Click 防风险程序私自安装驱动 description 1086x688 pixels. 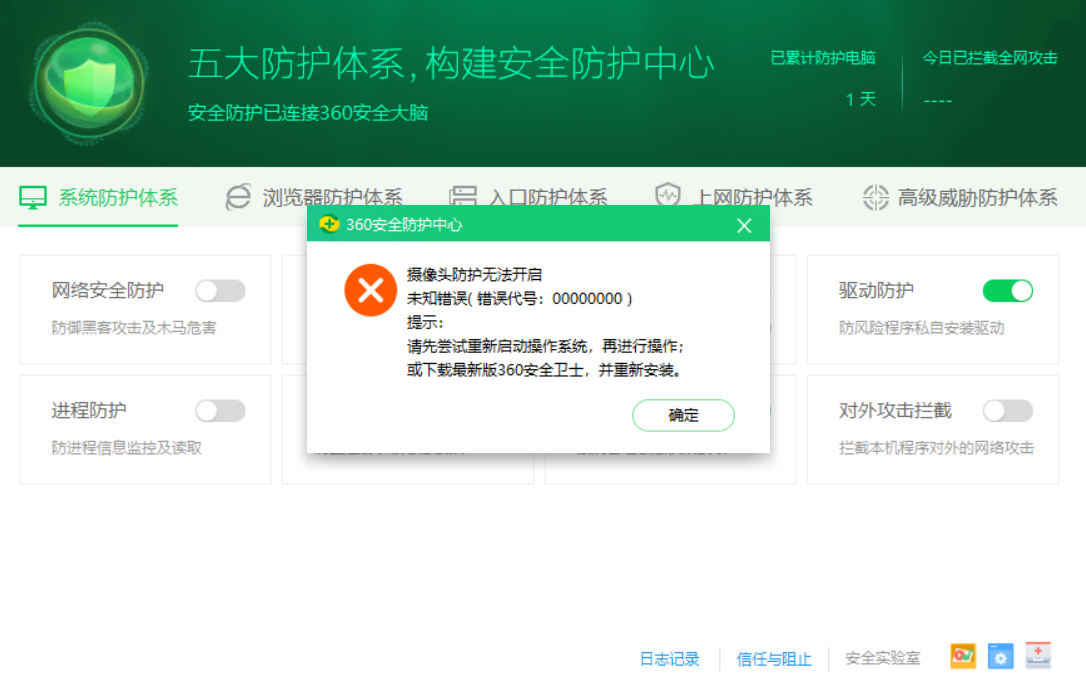[921, 328]
